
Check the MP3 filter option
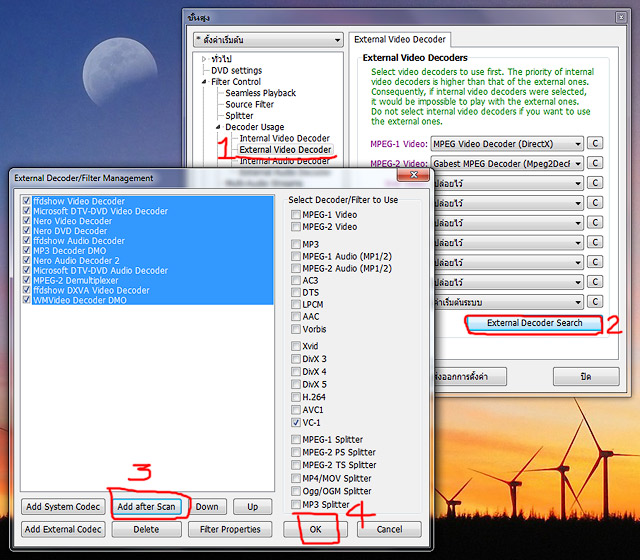pyautogui.click(x=296, y=244)
